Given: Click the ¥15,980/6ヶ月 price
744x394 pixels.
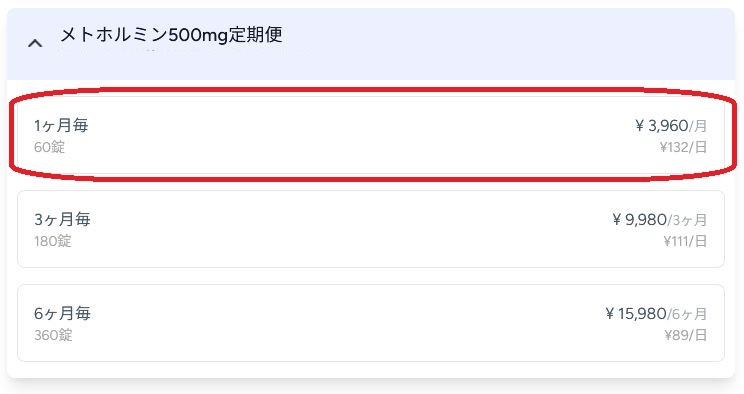Looking at the screenshot, I should coord(656,314).
